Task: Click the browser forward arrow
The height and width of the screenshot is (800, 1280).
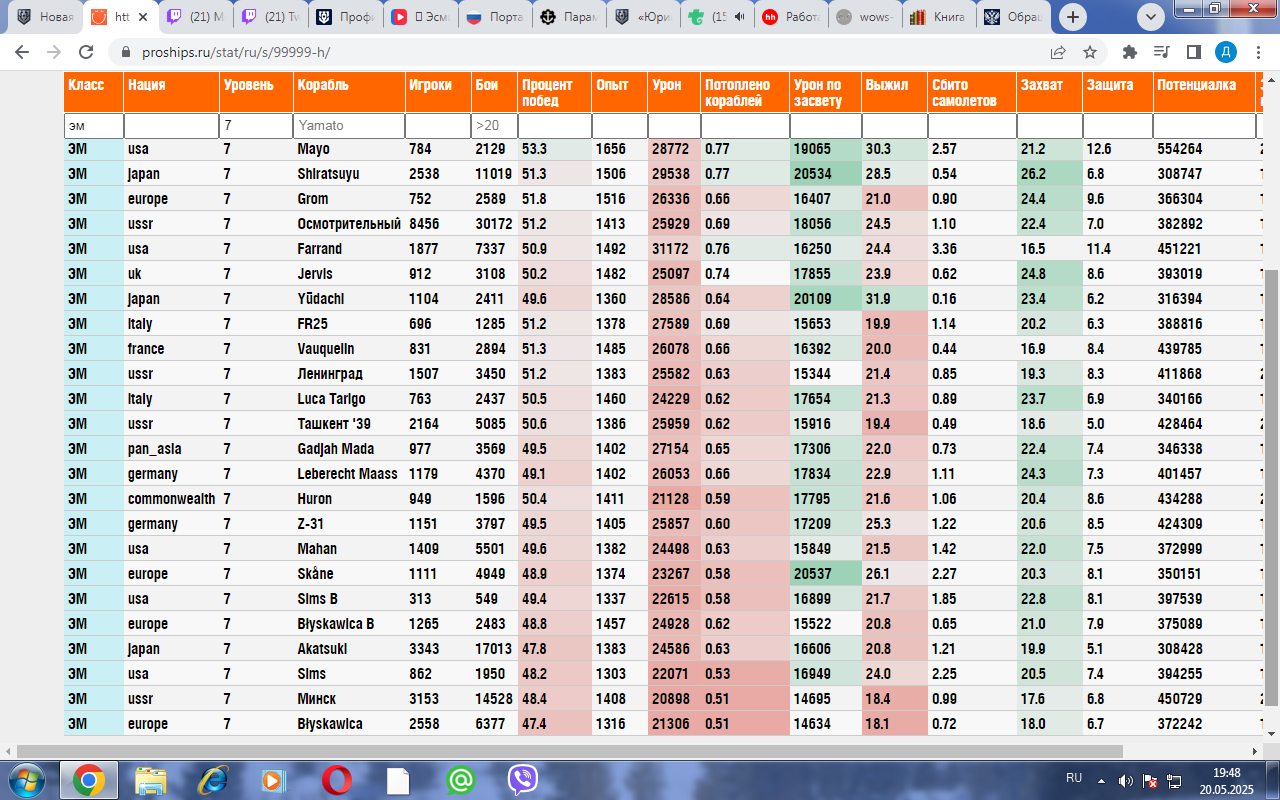Action: pos(54,52)
